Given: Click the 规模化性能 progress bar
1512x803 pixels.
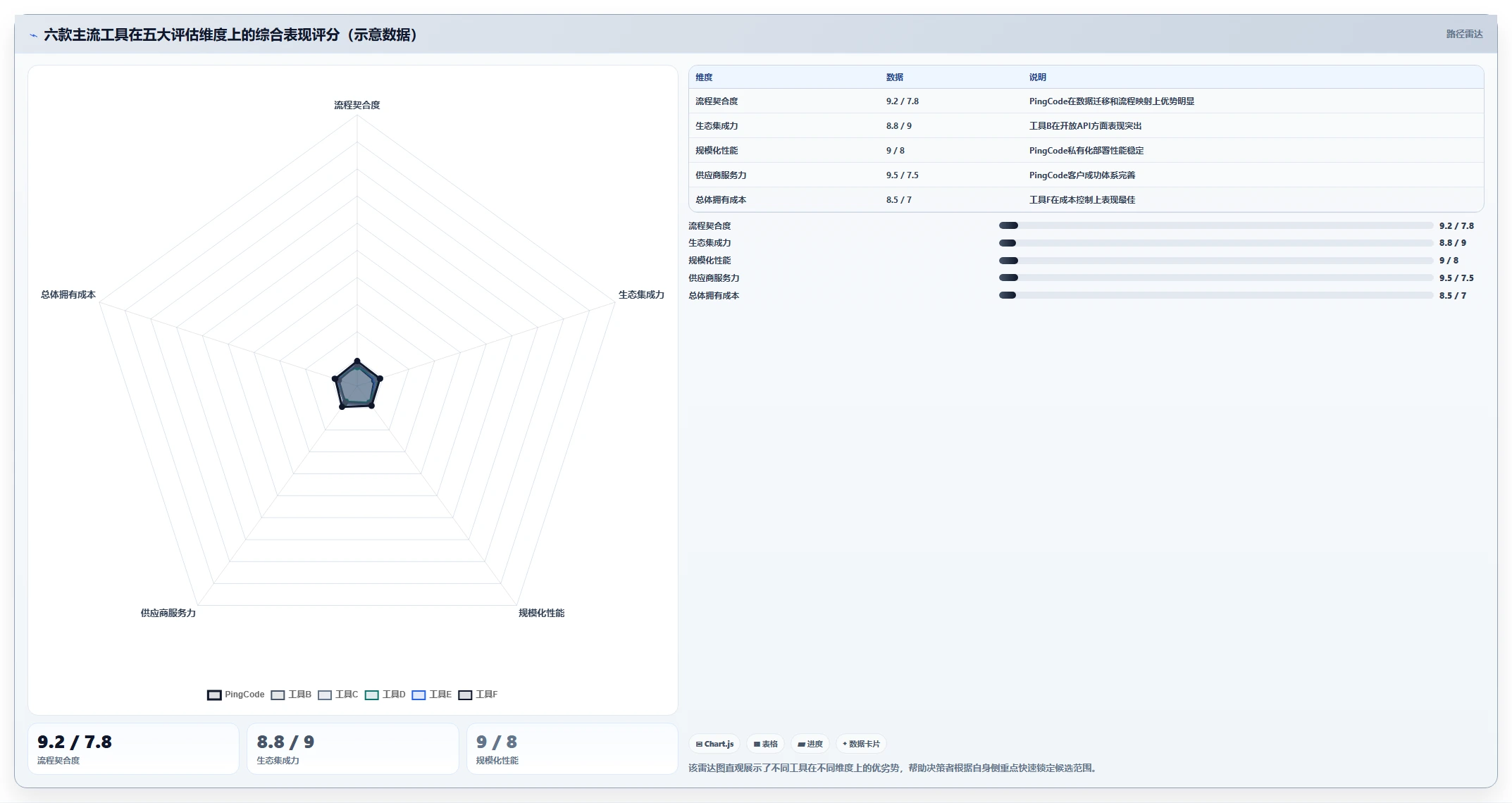Looking at the screenshot, I should pyautogui.click(x=1216, y=261).
